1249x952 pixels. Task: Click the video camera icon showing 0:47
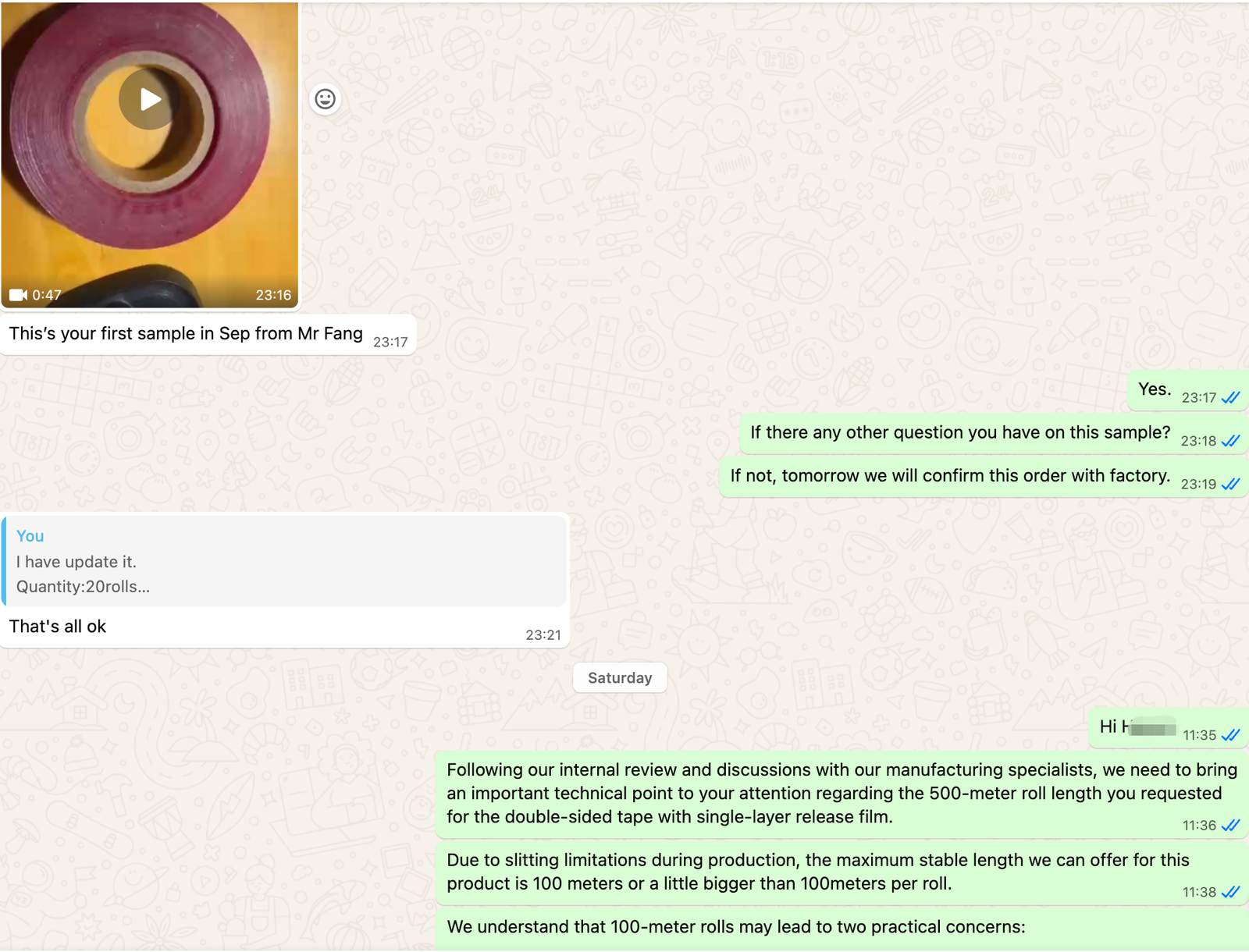(18, 295)
